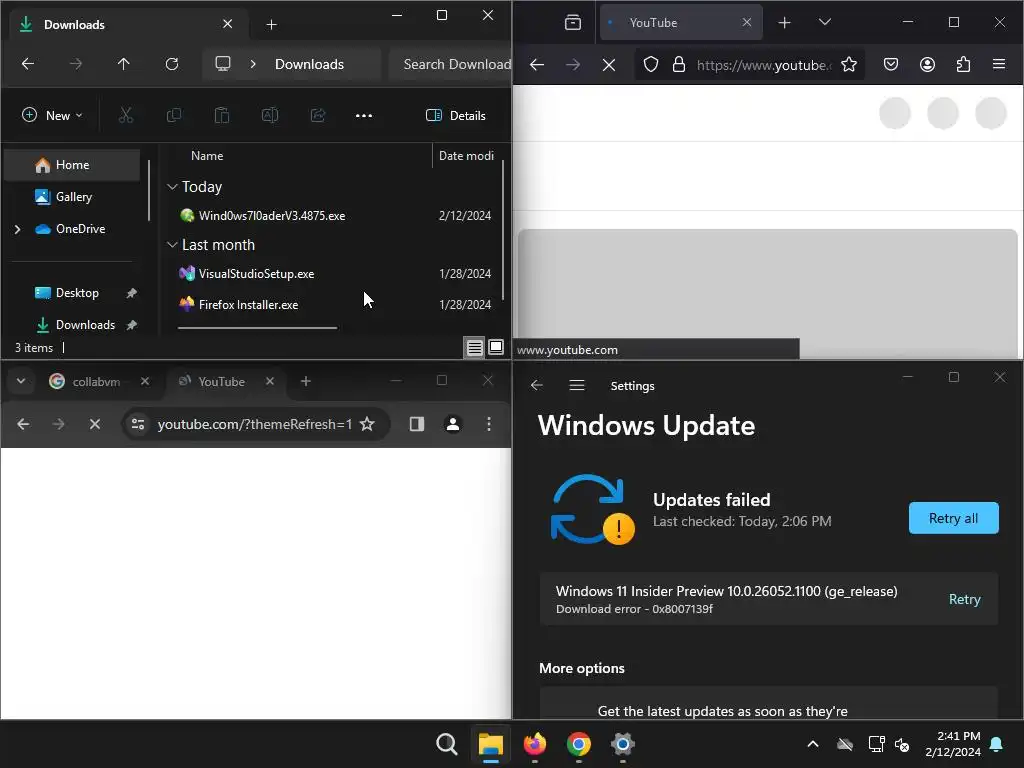Select Home in File Explorer sidebar
This screenshot has width=1024, height=768.
pyautogui.click(x=72, y=165)
